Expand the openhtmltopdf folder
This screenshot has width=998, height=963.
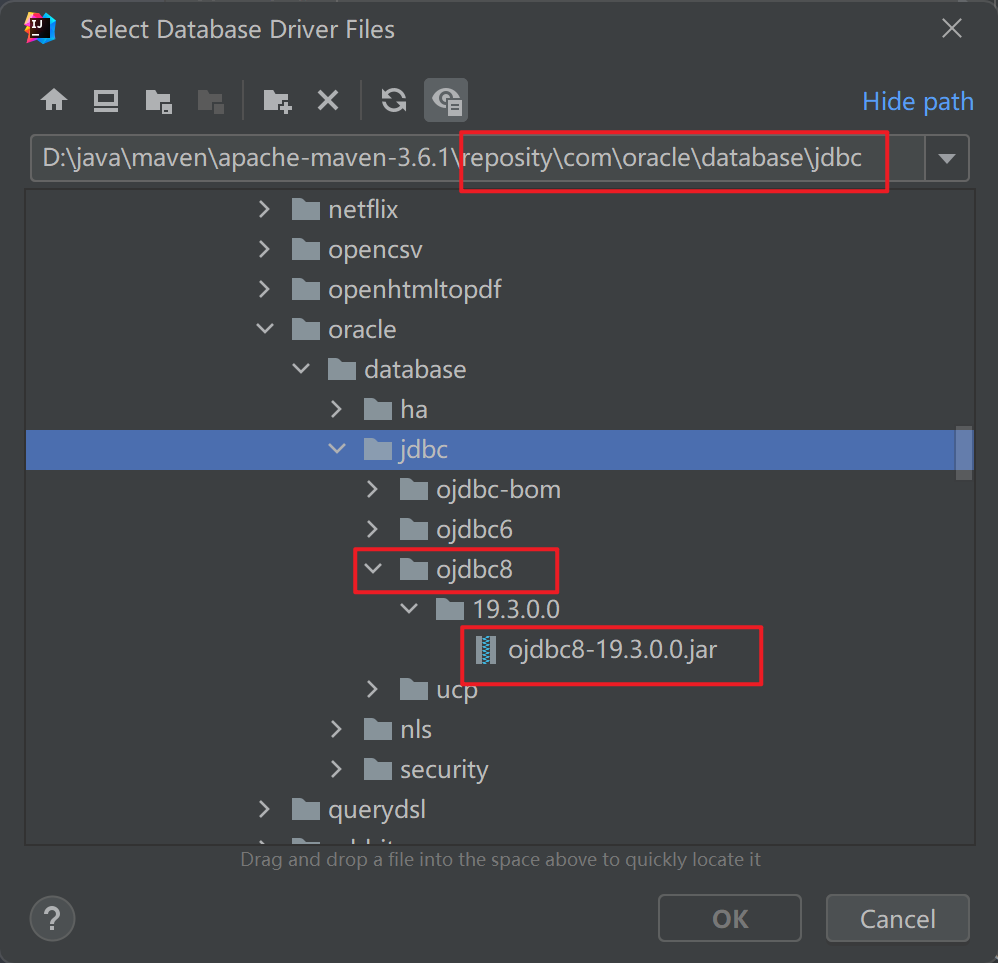tap(265, 290)
